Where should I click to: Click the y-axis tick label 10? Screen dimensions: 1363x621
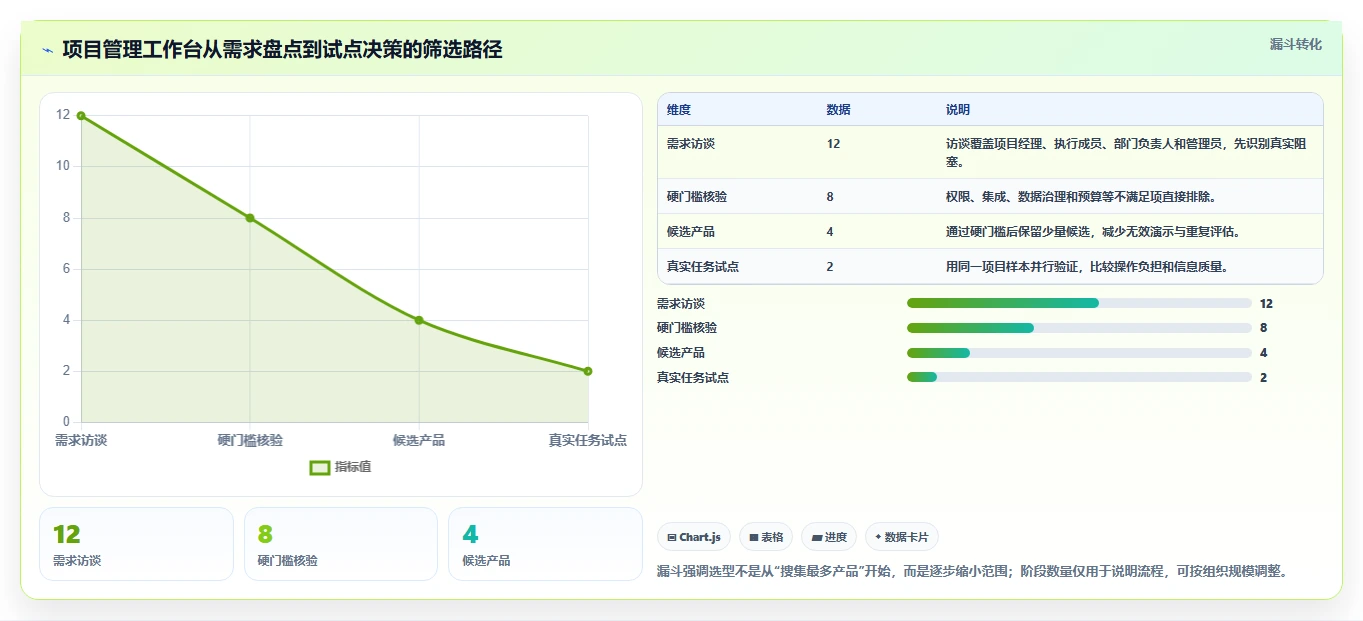click(x=63, y=166)
